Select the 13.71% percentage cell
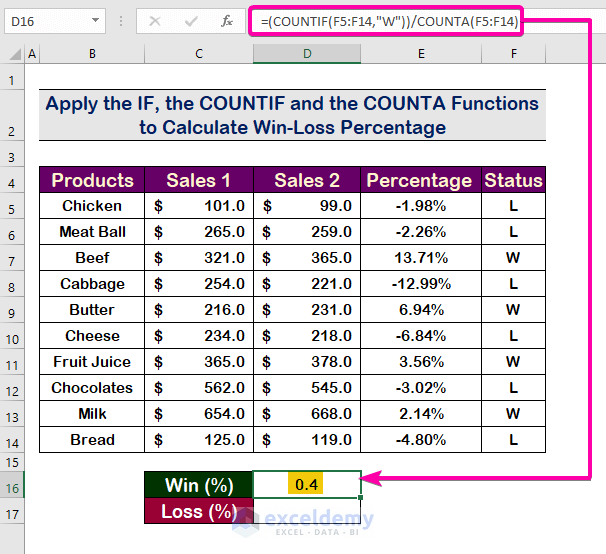Viewport: 606px width, 554px height. click(421, 258)
